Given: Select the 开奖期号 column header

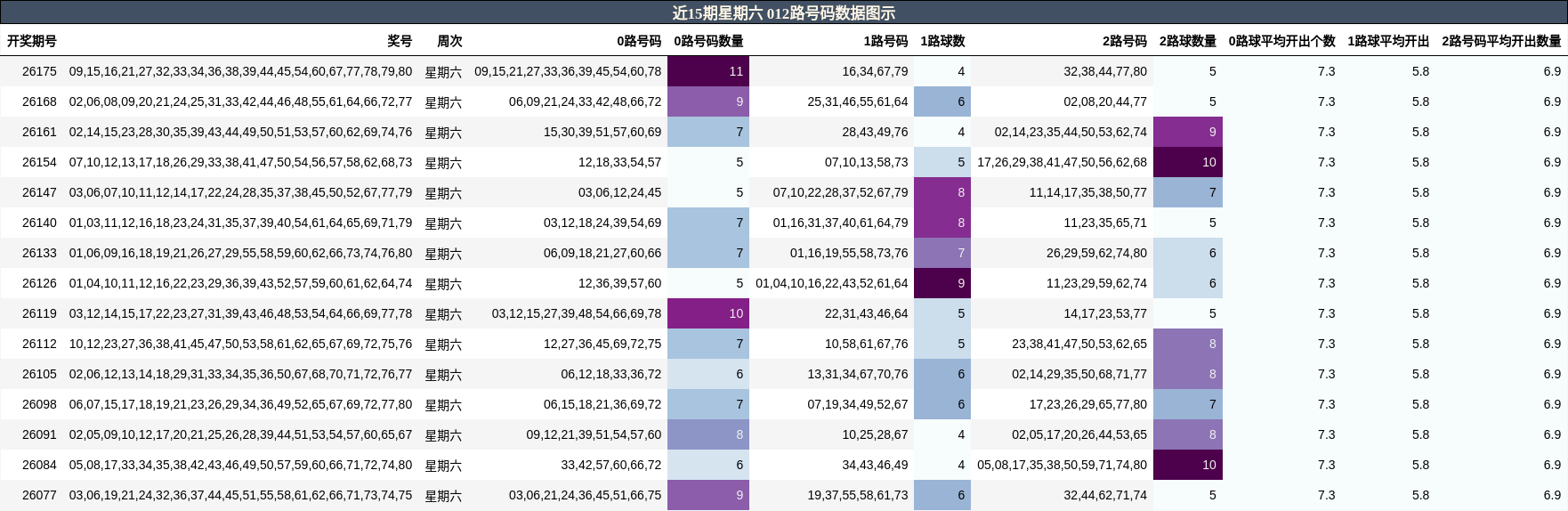Looking at the screenshot, I should point(32,41).
